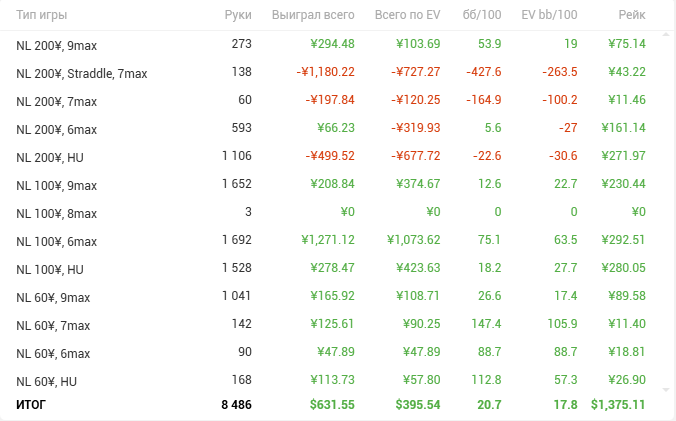Viewport: 676px width, 421px height.
Task: Select the NL 200¥, HU row
Action: coord(50,157)
